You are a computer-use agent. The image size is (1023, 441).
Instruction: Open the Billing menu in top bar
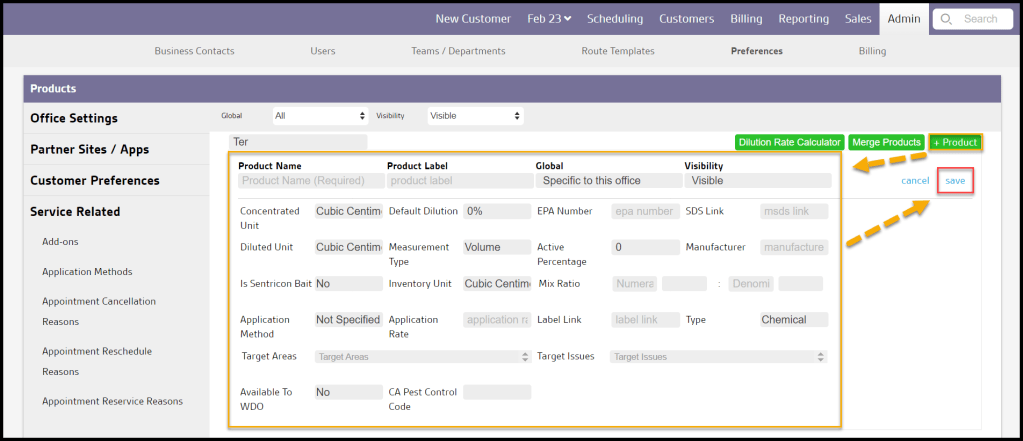click(x=745, y=19)
